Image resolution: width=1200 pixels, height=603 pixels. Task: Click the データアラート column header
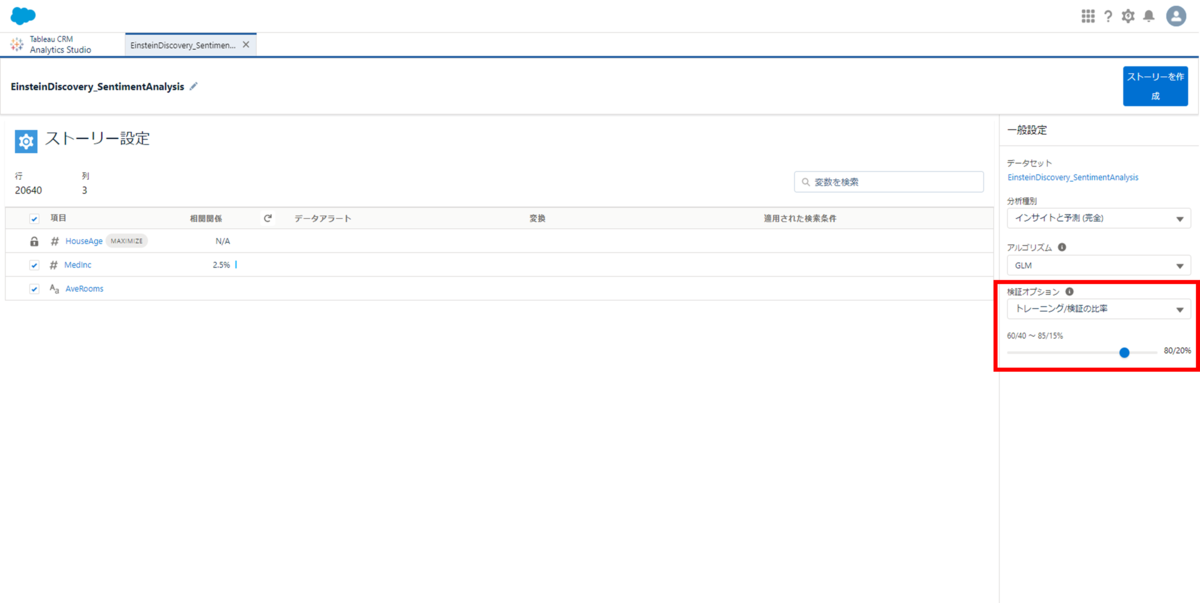pyautogui.click(x=322, y=218)
